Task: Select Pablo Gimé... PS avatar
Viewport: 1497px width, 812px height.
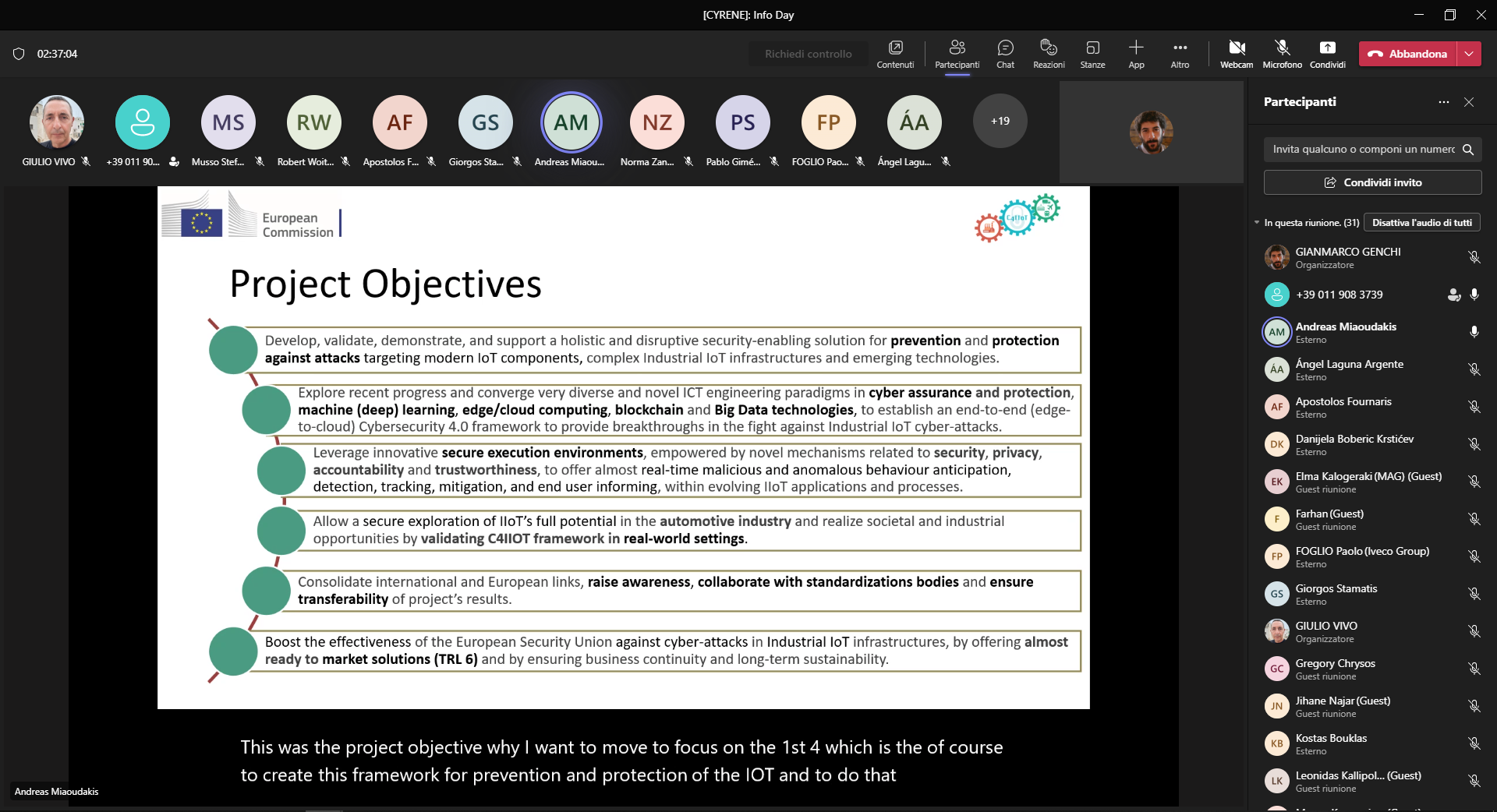Action: (743, 122)
